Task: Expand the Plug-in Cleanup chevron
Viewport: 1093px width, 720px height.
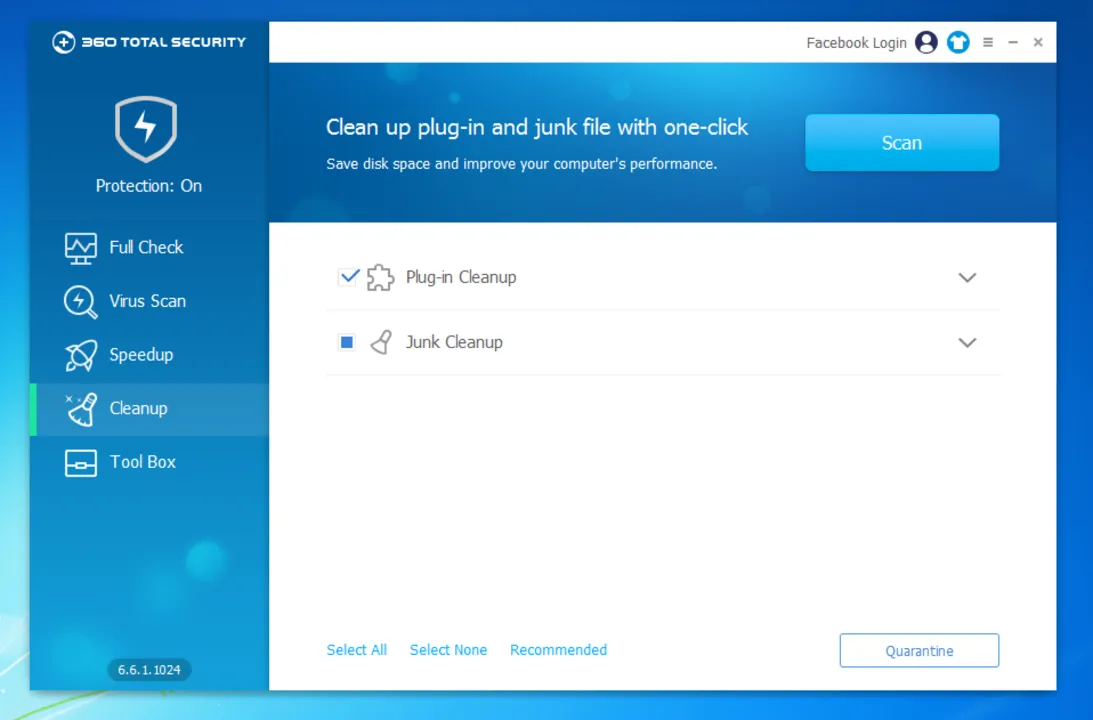Action: pyautogui.click(x=967, y=277)
